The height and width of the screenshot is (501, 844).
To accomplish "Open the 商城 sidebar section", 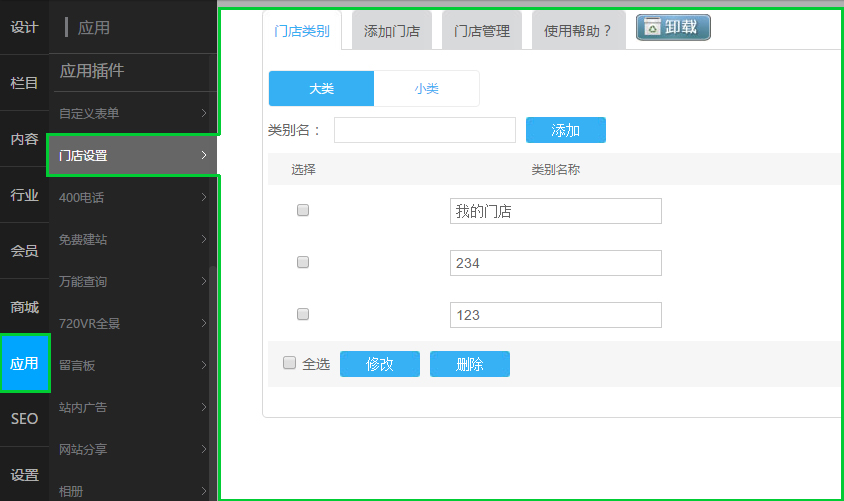I will click(24, 307).
